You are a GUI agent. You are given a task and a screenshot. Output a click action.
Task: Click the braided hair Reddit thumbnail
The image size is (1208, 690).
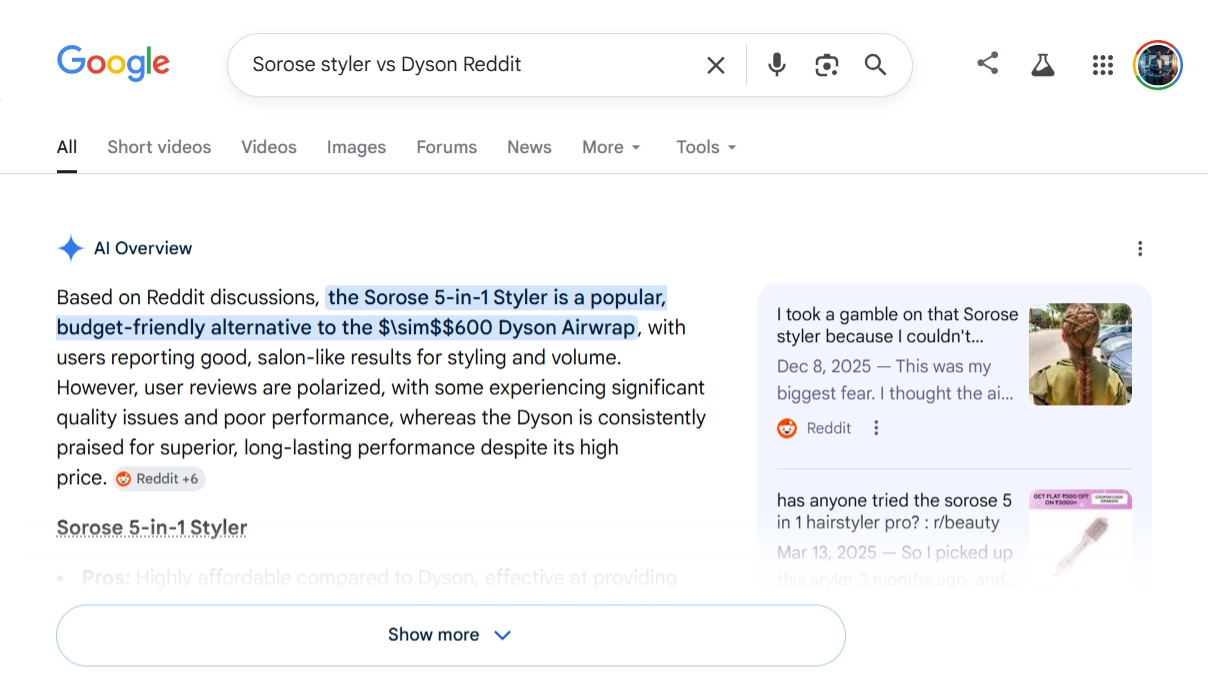pos(1080,354)
